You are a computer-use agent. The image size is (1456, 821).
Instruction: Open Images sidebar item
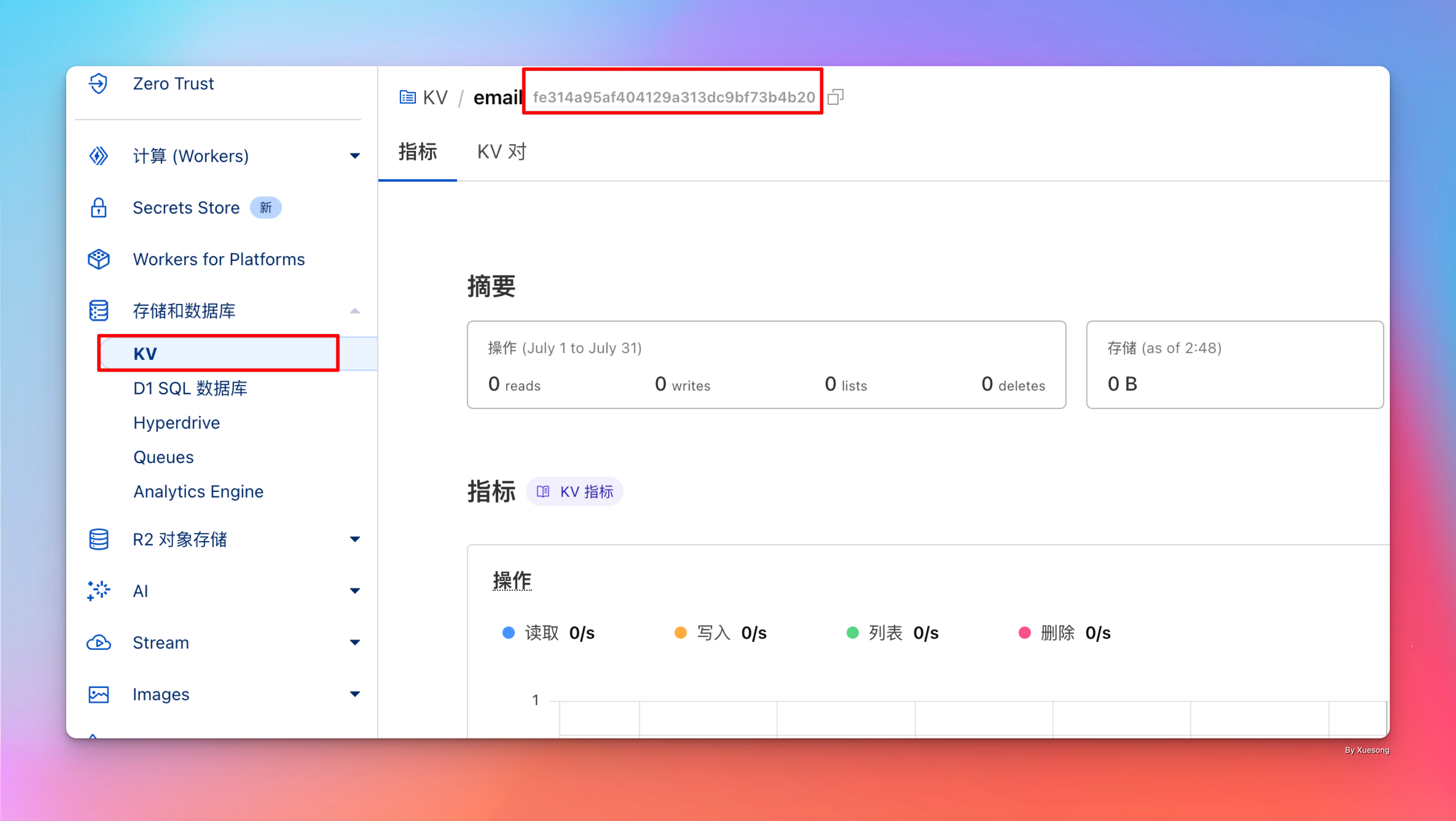161,694
